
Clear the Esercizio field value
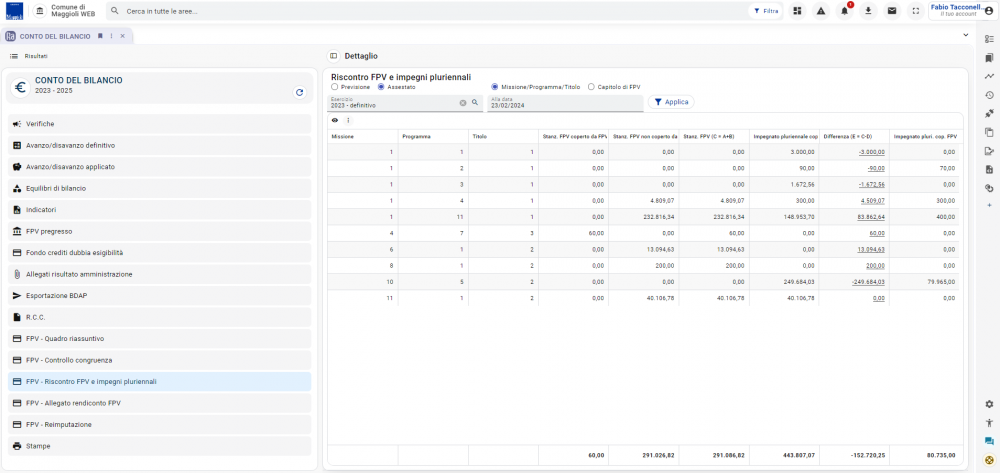click(463, 103)
